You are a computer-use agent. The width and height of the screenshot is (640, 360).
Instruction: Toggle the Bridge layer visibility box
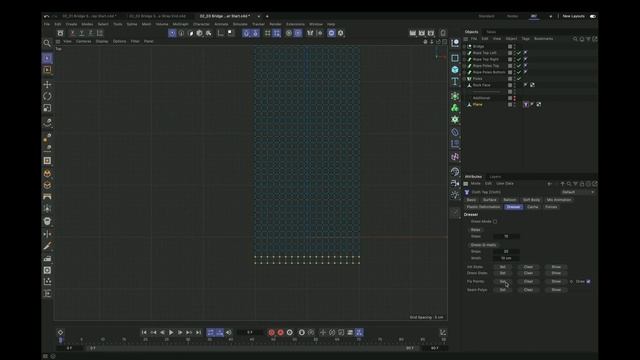510,47
